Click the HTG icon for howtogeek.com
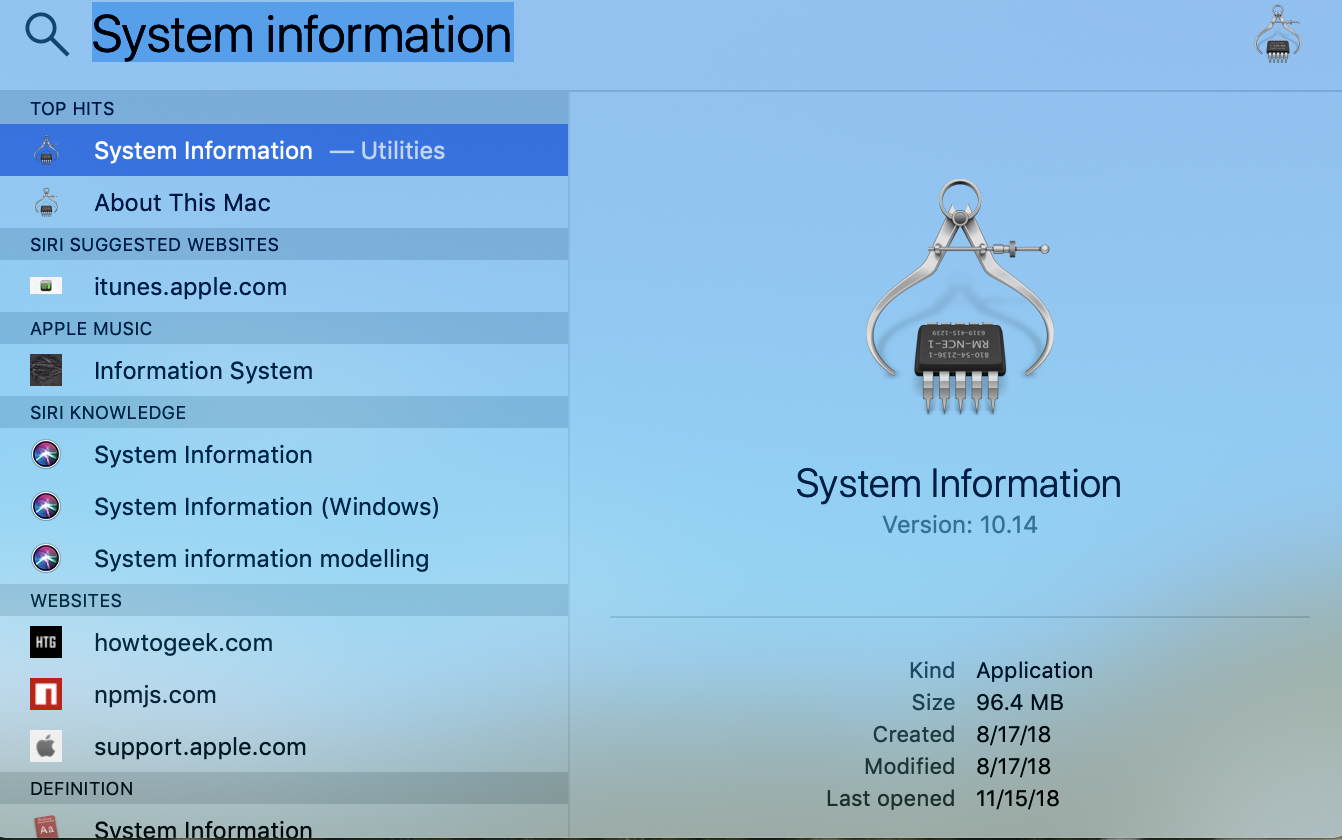 tap(46, 642)
